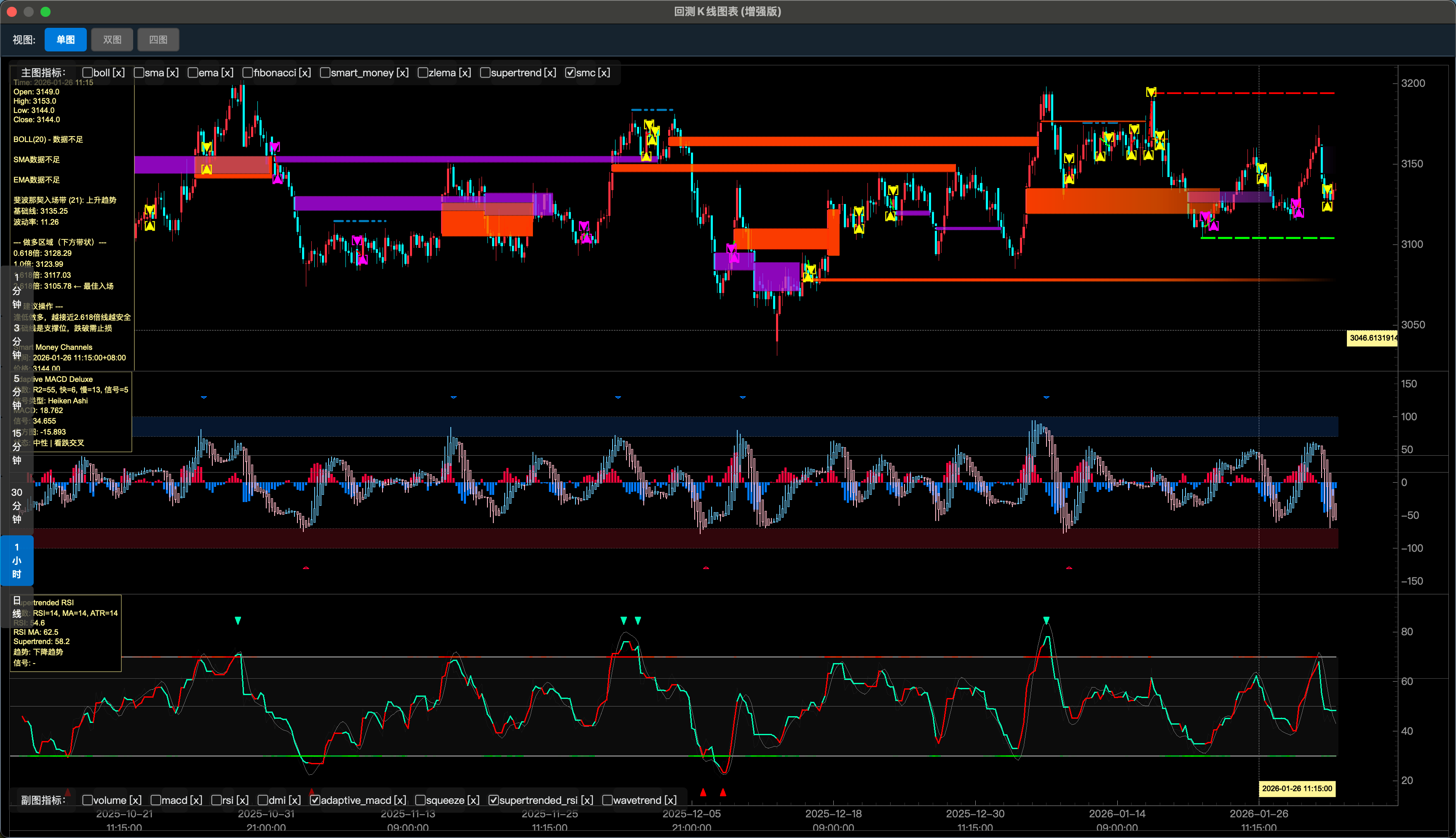
Task: Disable the supertrended_rsi sub-indicator checkbox
Action: click(494, 800)
